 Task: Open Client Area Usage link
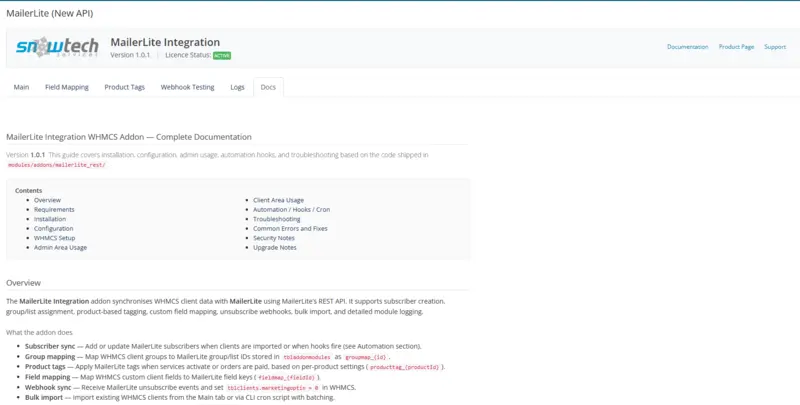279,200
